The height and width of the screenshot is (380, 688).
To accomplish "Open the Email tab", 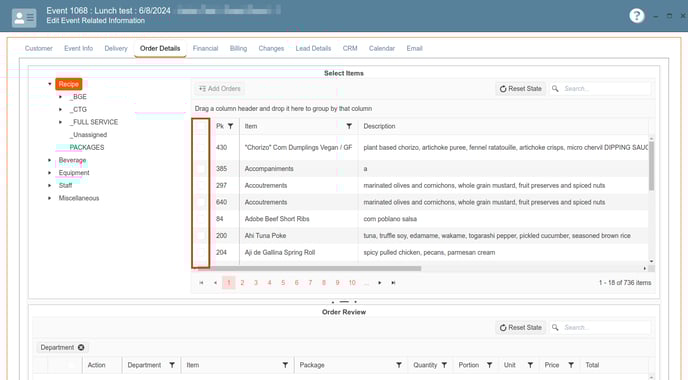I will click(414, 48).
